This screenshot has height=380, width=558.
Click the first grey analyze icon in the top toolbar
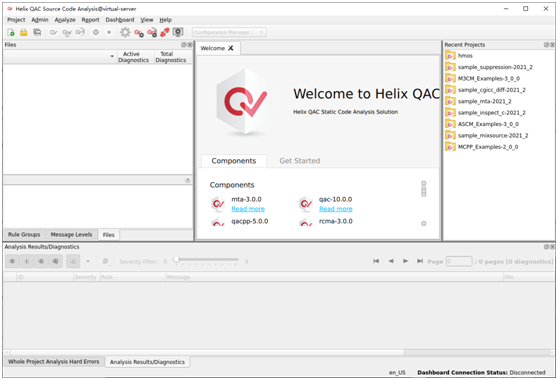[x=53, y=32]
